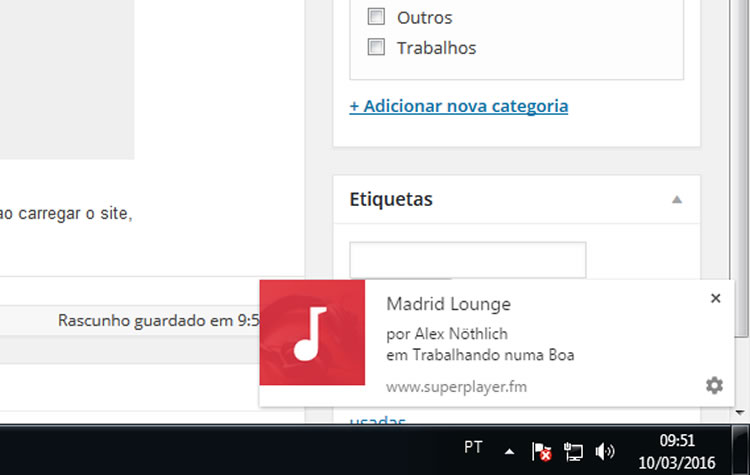
Task: Check the Outros category checkbox
Action: pyautogui.click(x=376, y=17)
